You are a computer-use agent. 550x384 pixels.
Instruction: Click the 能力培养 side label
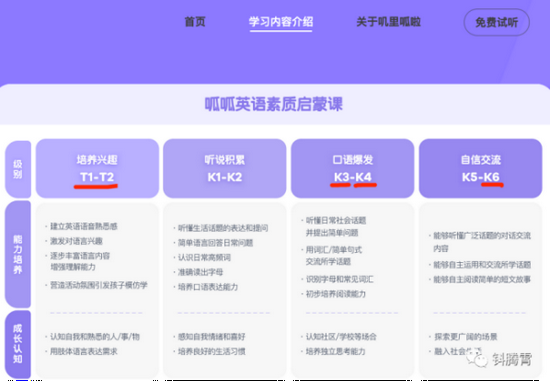pos(18,254)
